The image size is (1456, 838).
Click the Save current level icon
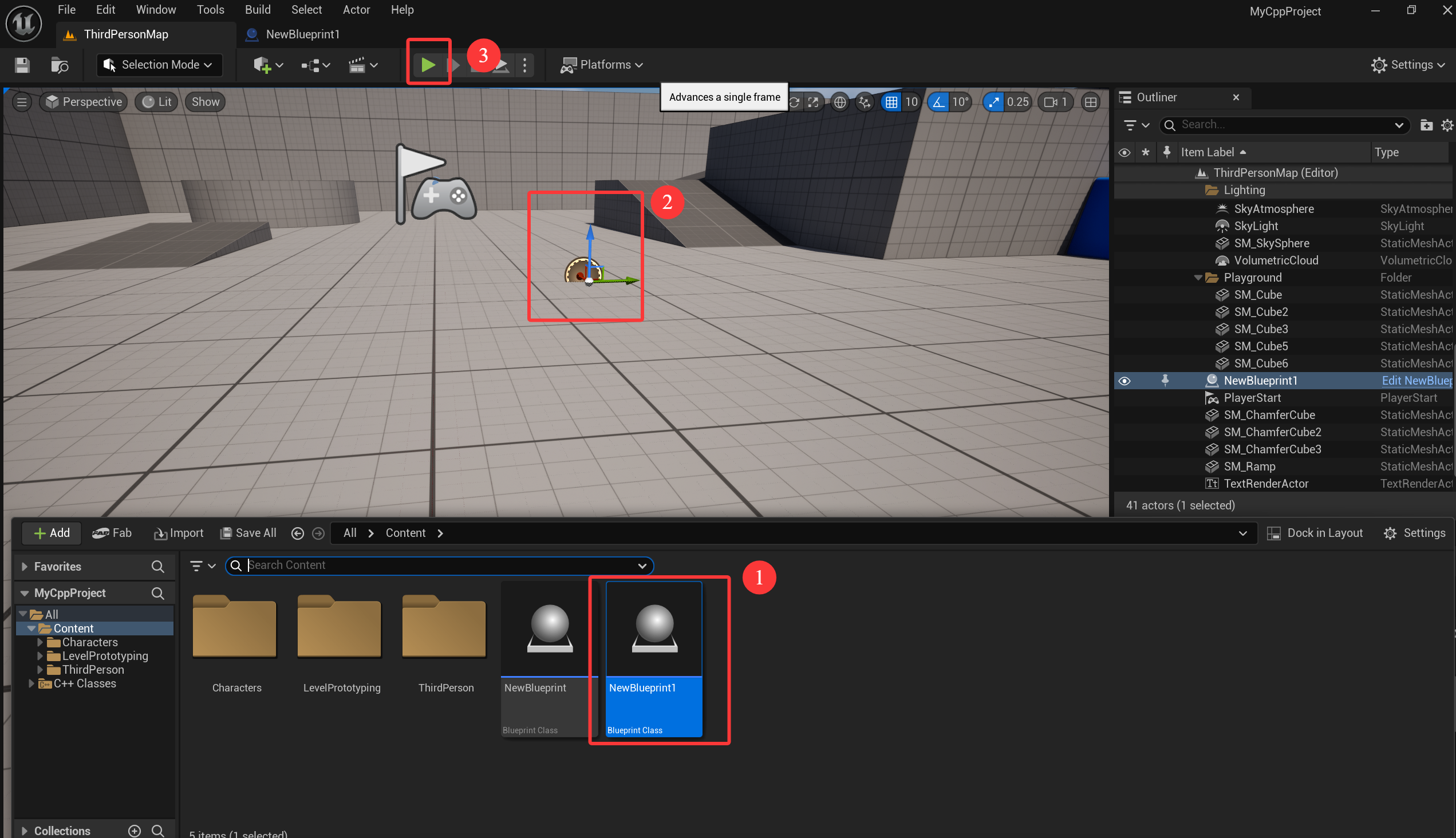coord(22,65)
